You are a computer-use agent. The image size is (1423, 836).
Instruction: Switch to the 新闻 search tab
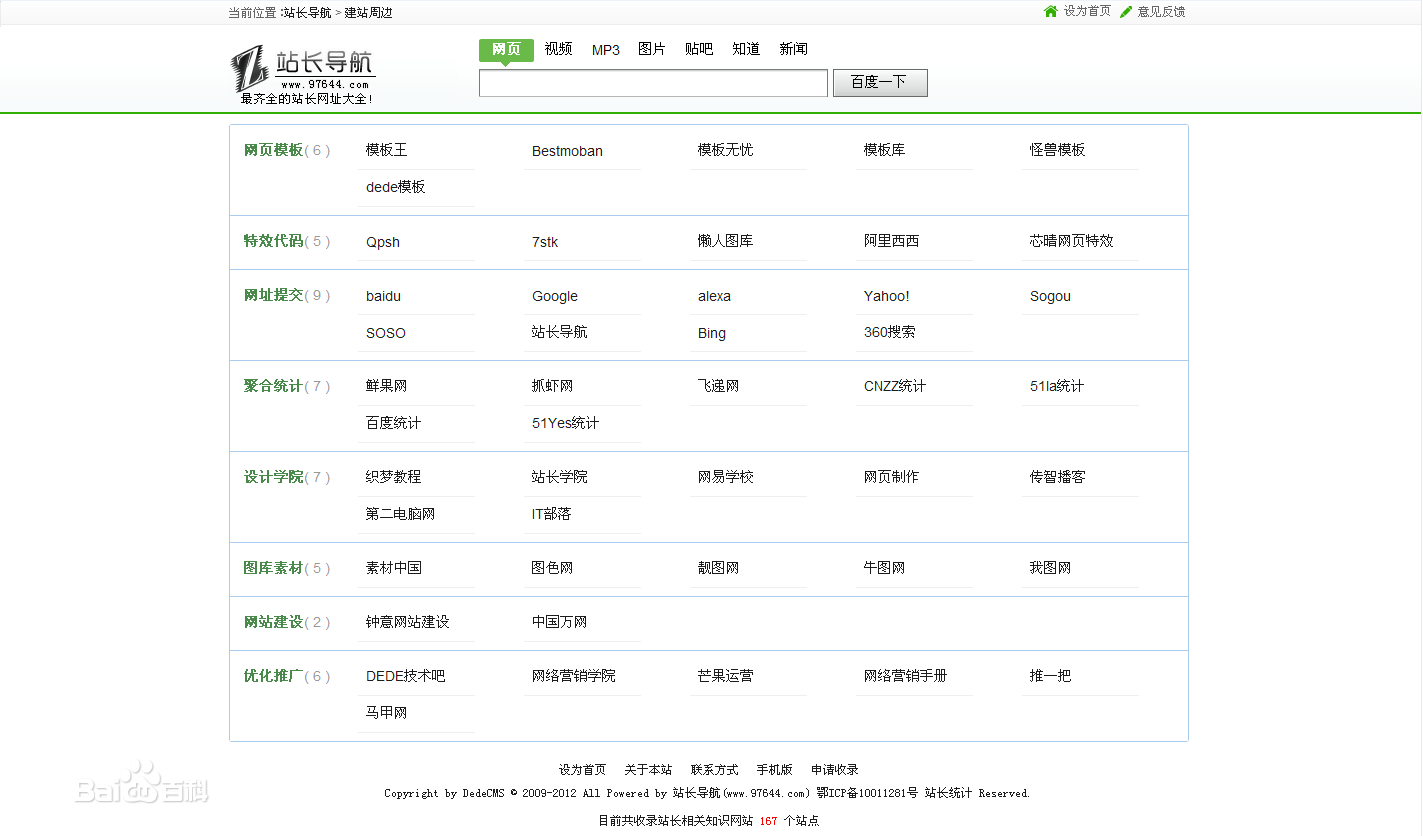tap(793, 48)
